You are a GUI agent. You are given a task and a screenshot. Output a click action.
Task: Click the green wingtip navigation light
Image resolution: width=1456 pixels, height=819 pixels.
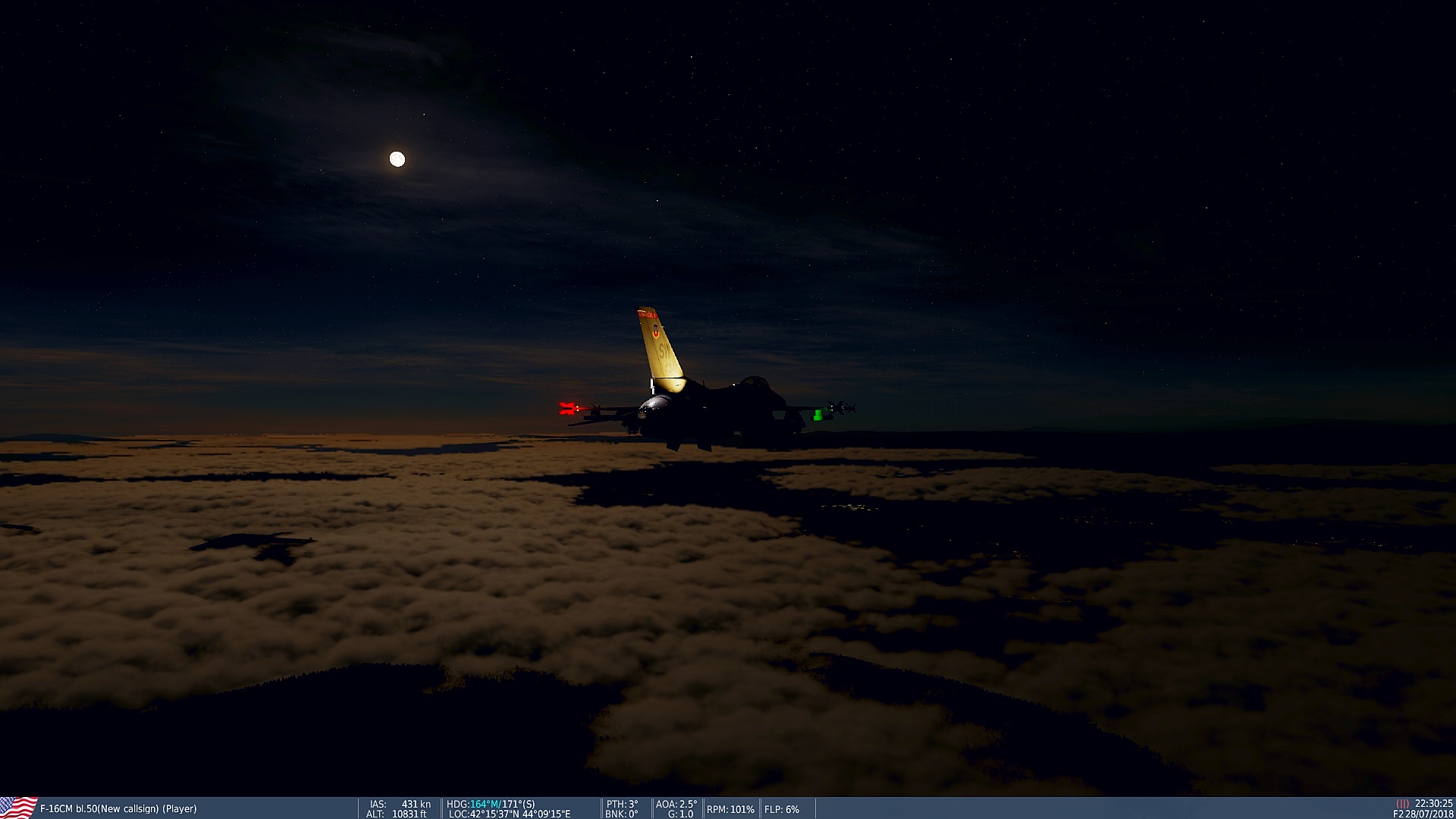pos(818,414)
